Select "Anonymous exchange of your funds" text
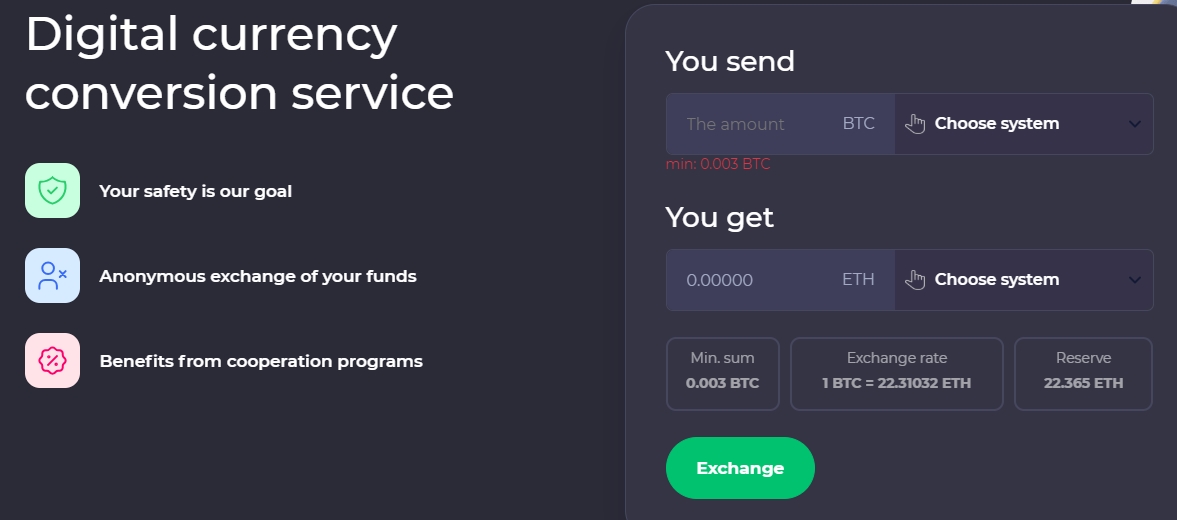 tap(258, 276)
